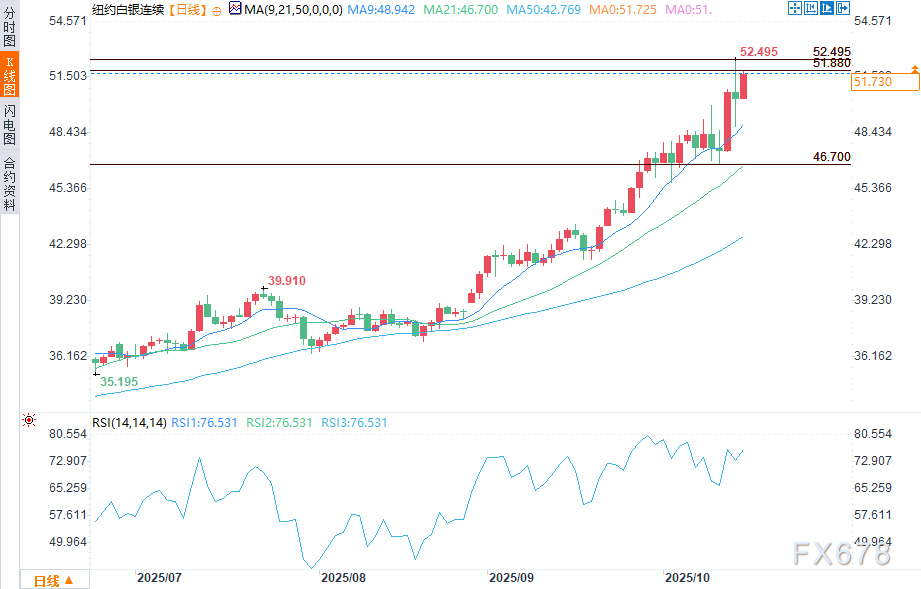Open RSI(14,14,14) indicator parameters

coord(128,423)
